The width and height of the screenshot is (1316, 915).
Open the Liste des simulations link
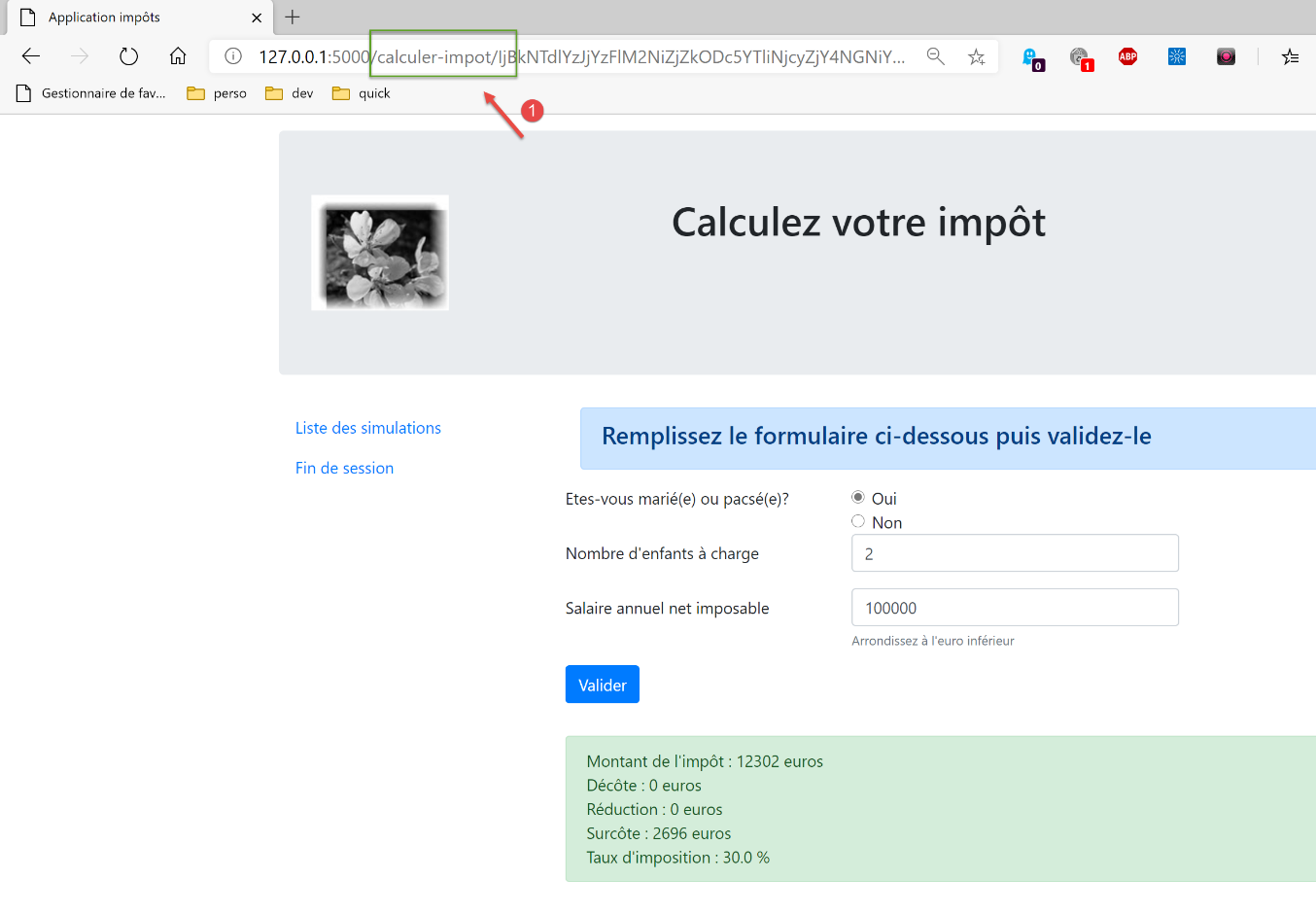click(x=368, y=428)
